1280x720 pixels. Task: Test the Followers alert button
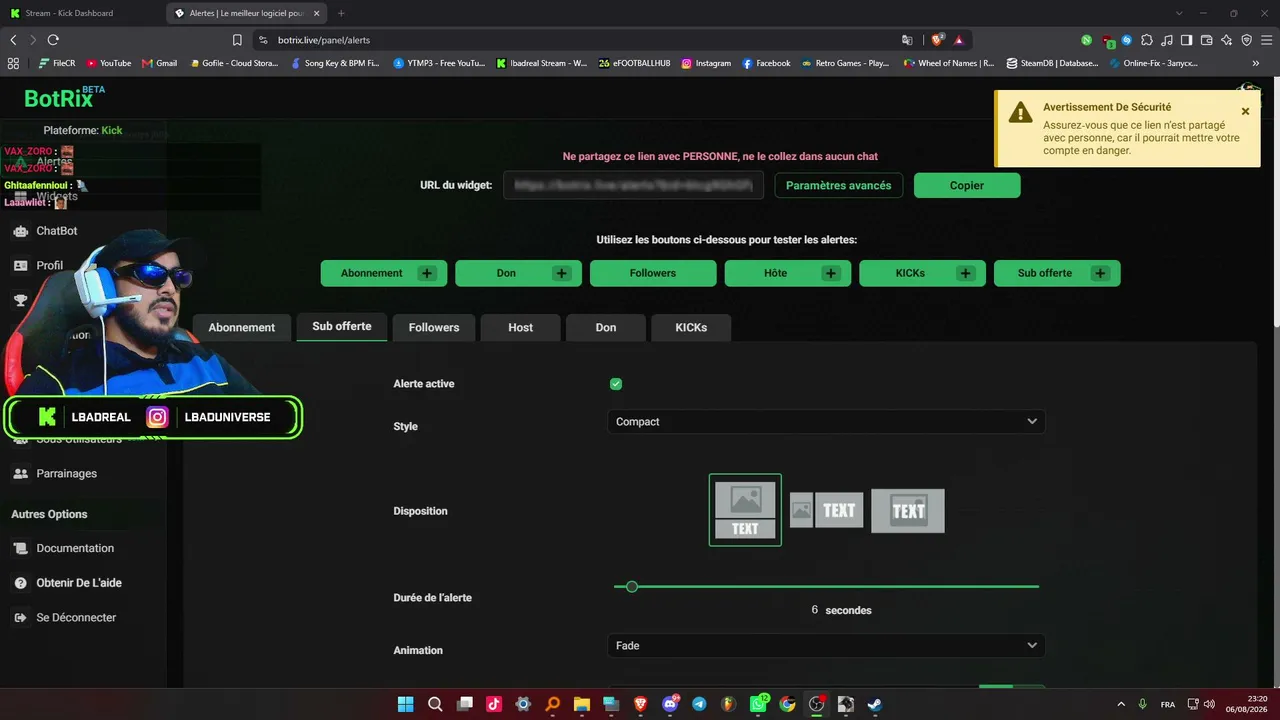click(653, 273)
